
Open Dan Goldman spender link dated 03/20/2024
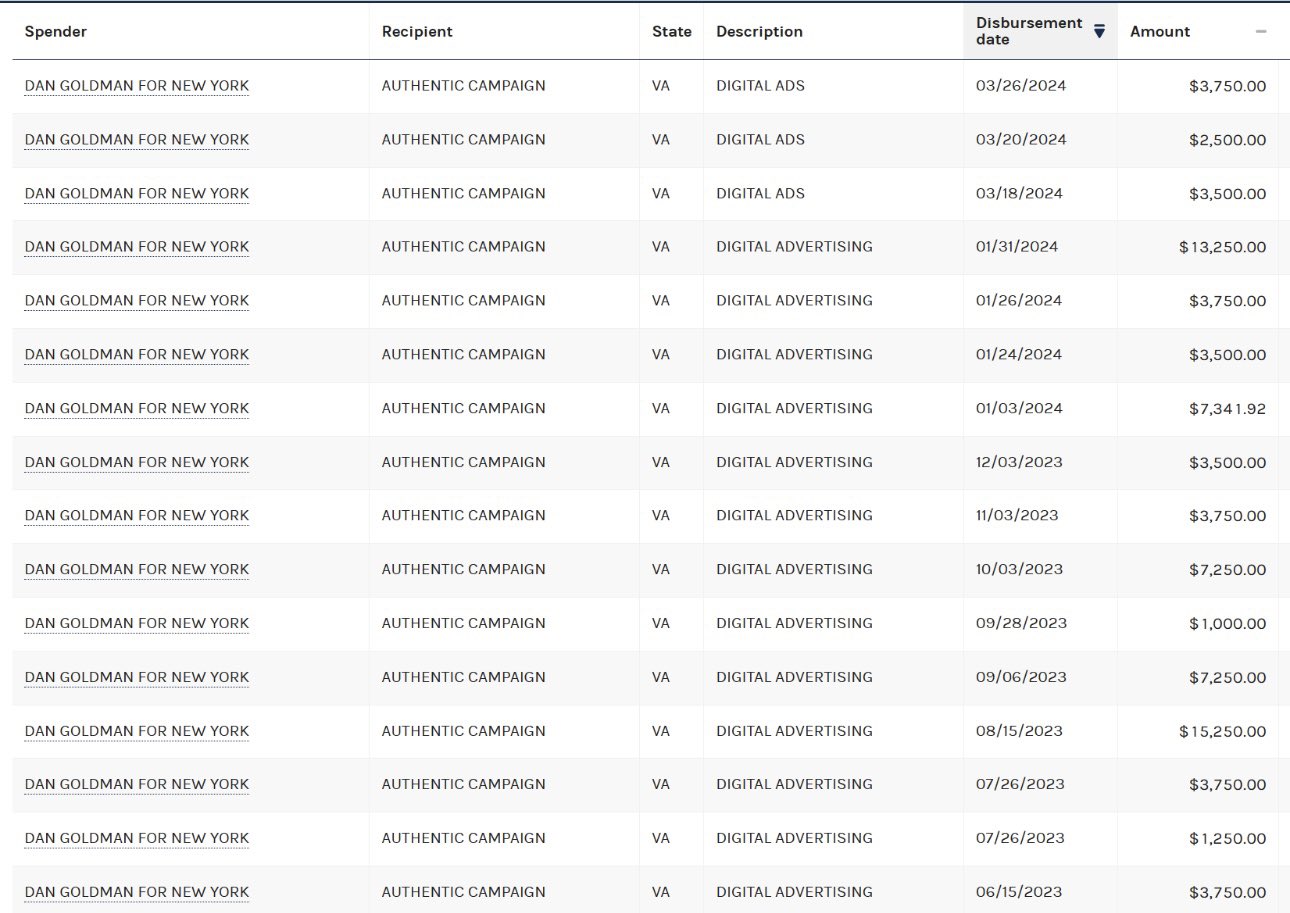tap(137, 140)
